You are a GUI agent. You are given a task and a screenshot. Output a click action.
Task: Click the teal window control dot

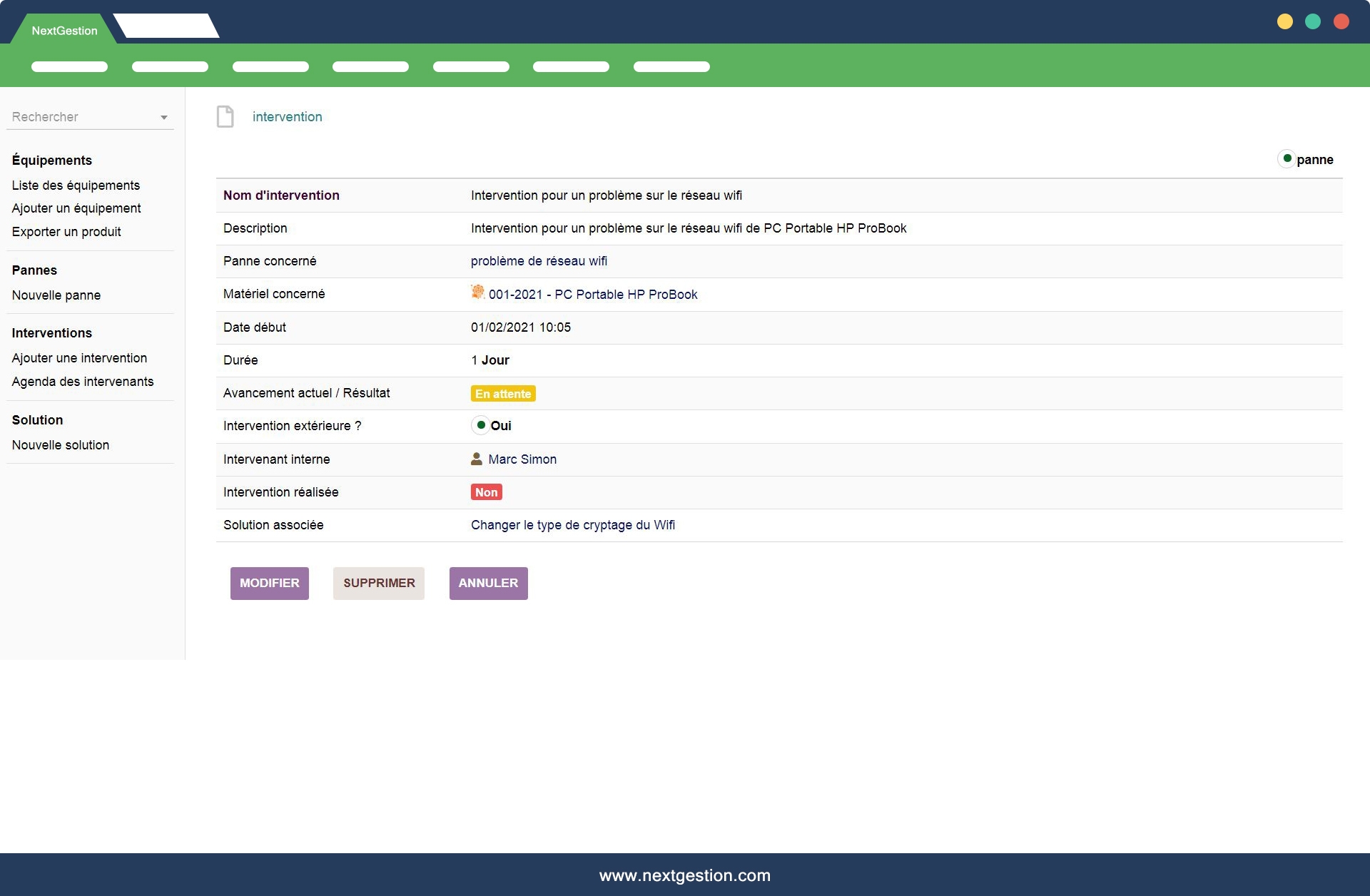pyautogui.click(x=1313, y=21)
